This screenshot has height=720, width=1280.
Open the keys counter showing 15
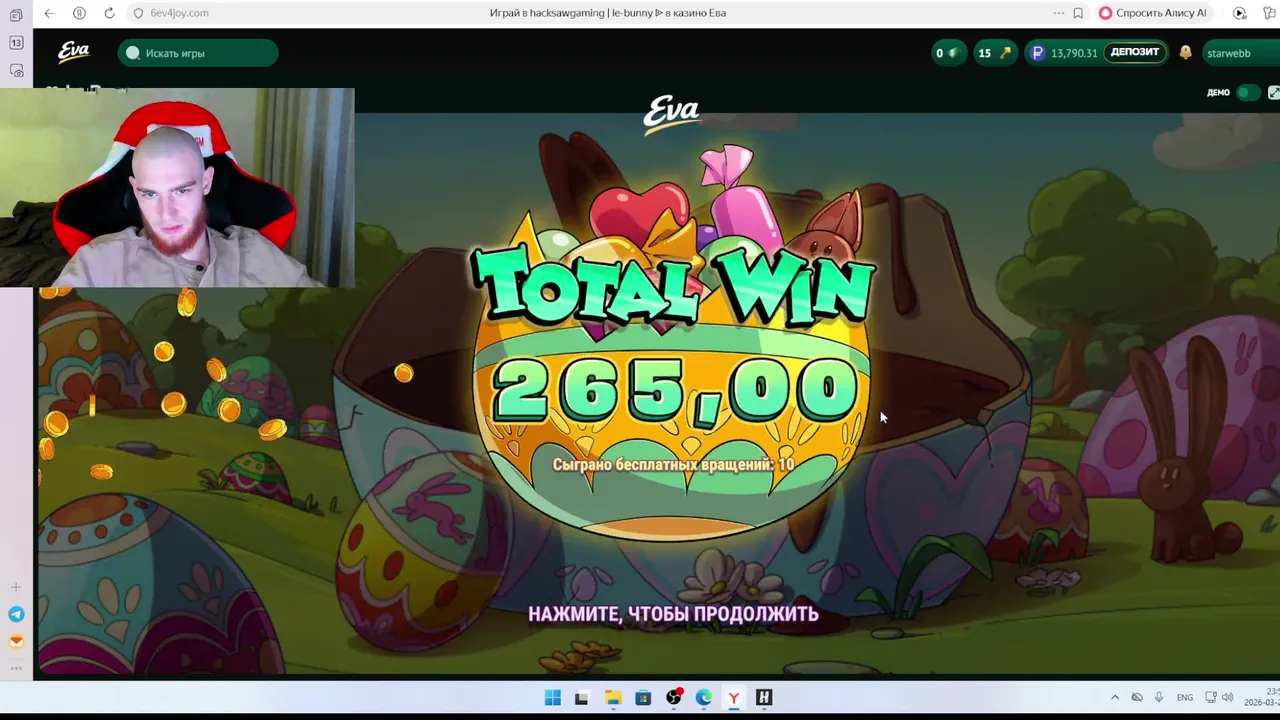[994, 53]
